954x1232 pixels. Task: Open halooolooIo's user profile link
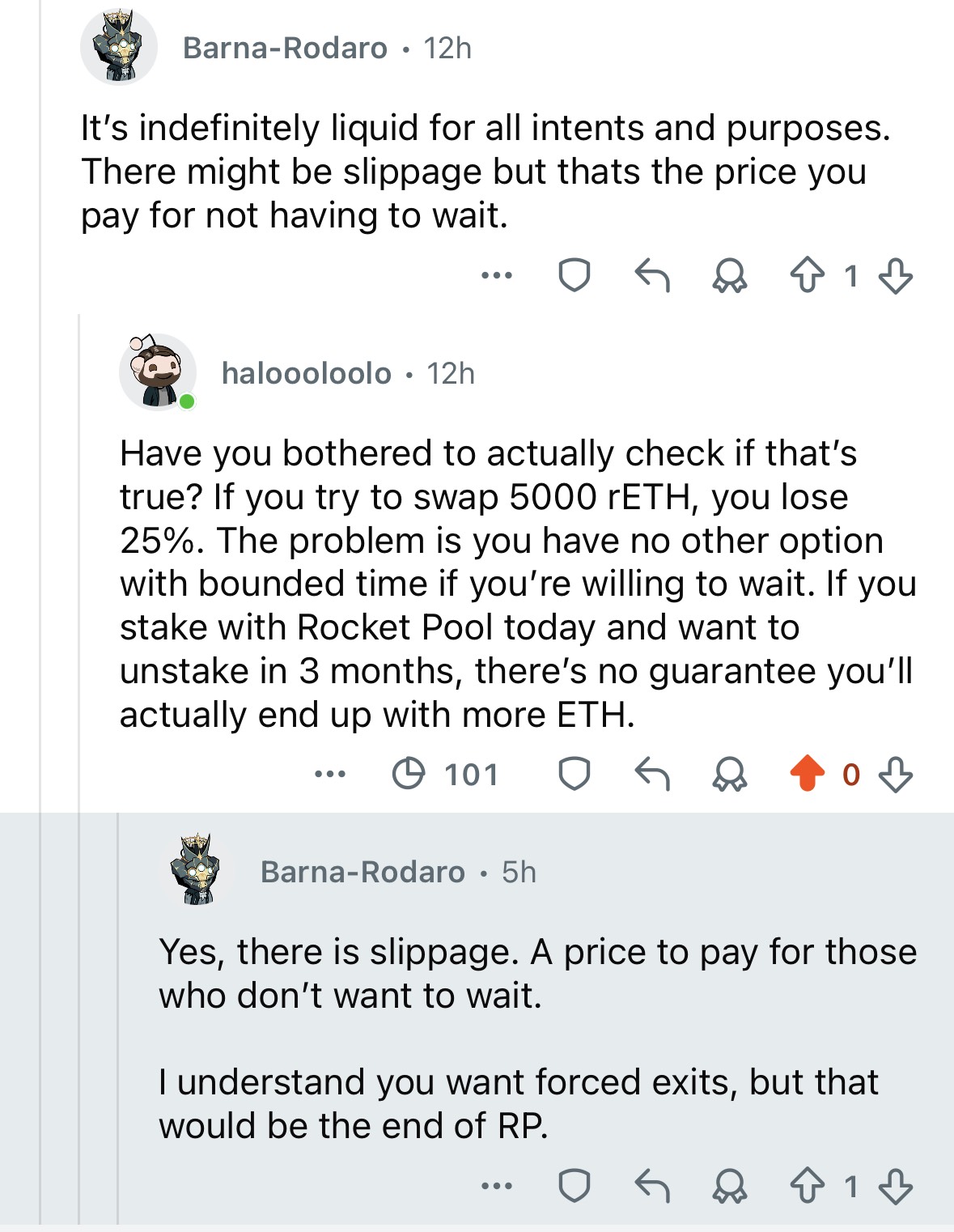pos(306,373)
